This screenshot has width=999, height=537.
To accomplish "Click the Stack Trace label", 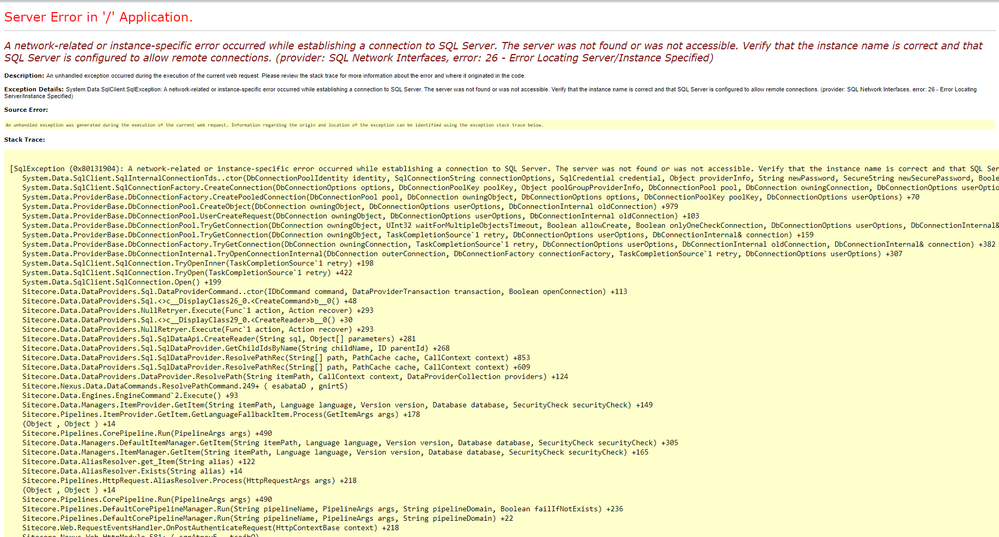I will (x=24, y=140).
